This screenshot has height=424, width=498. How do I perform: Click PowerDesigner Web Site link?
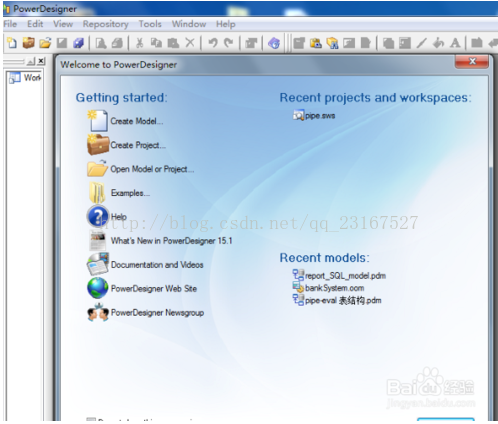coord(154,288)
